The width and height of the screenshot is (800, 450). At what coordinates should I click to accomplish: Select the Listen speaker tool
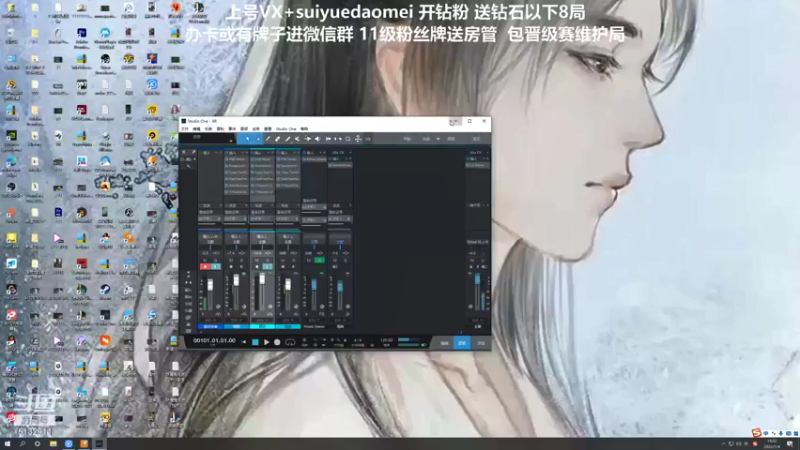click(x=317, y=138)
